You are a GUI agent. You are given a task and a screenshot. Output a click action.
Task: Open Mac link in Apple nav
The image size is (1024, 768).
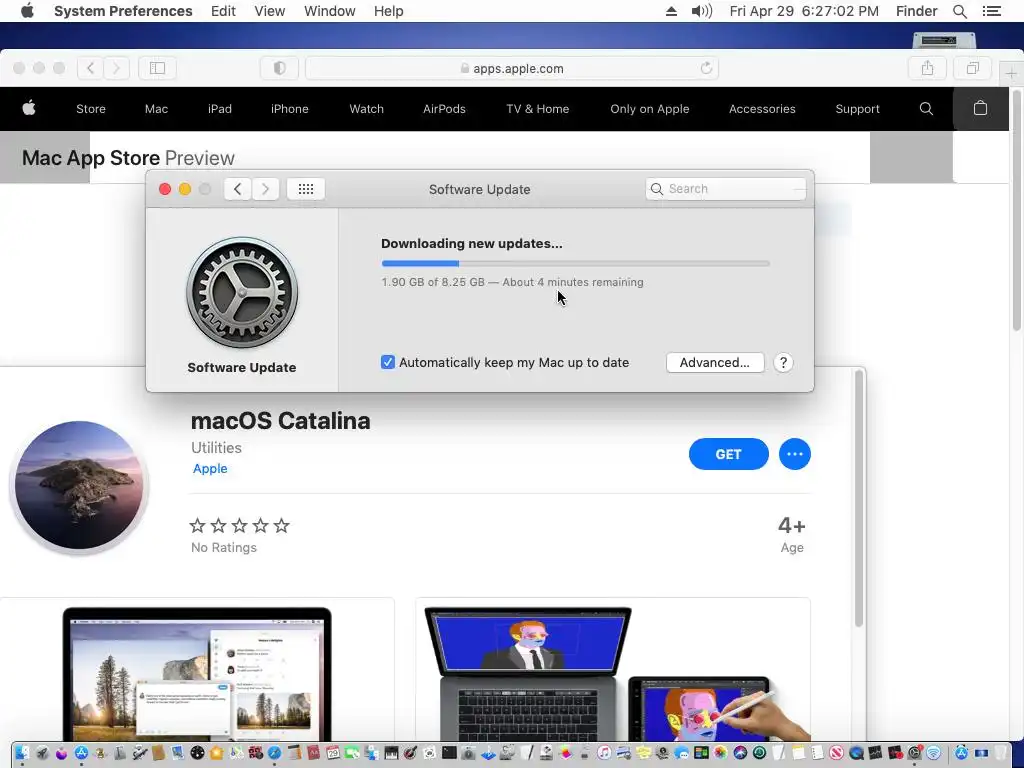coord(156,109)
